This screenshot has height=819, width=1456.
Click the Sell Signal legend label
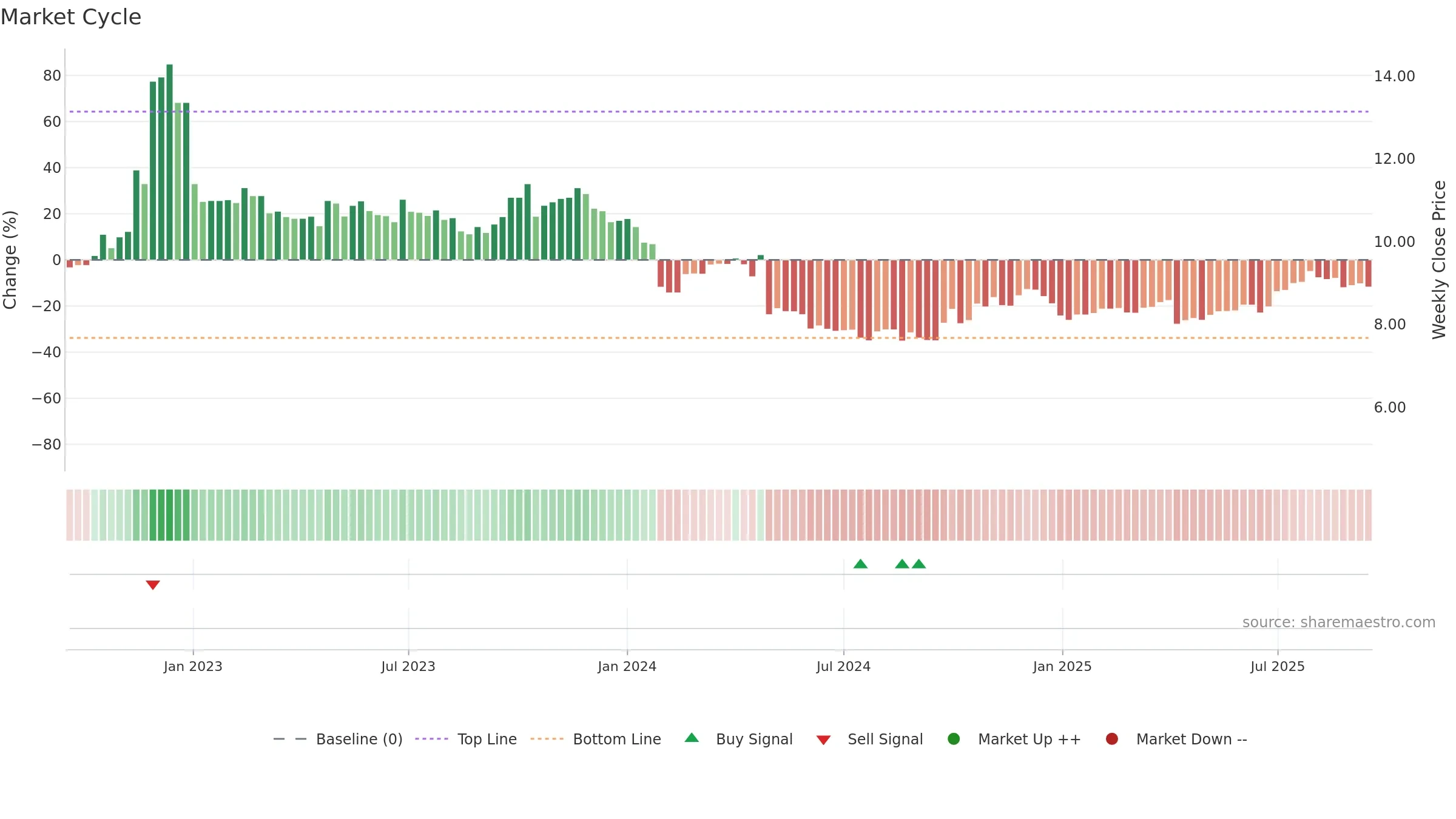885,739
